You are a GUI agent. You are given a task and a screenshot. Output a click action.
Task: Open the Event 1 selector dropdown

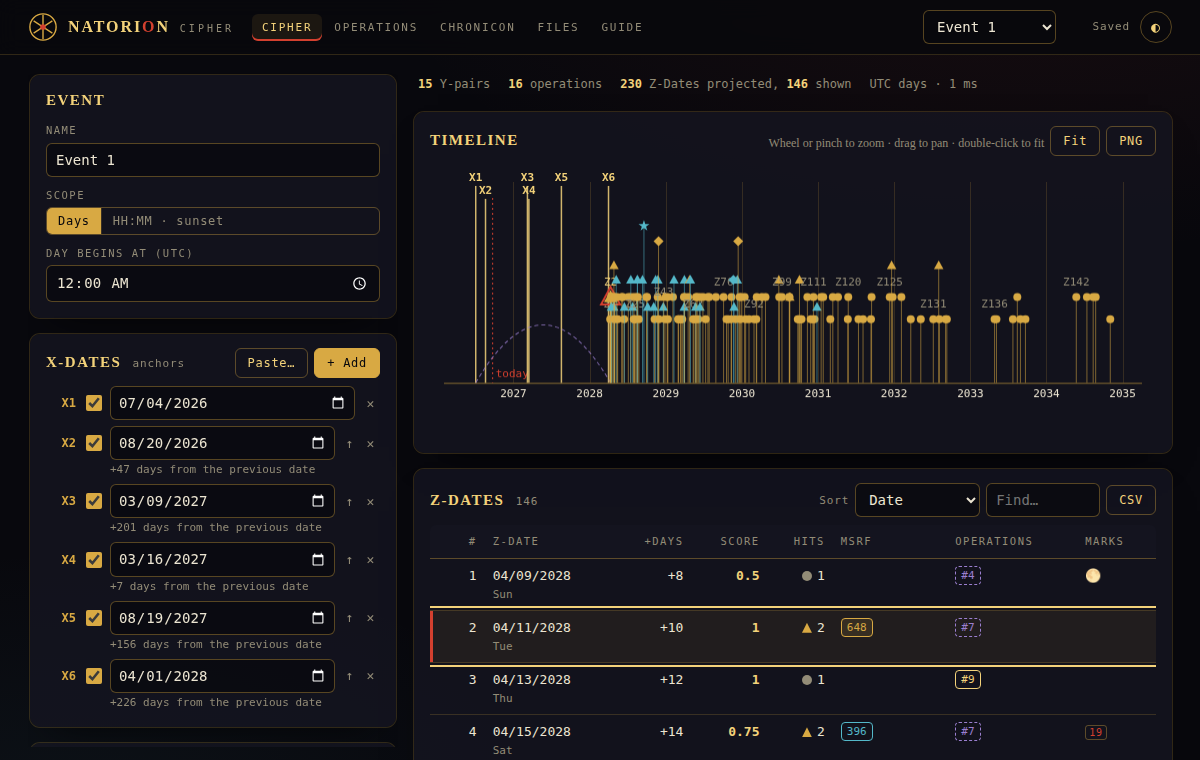tap(989, 27)
